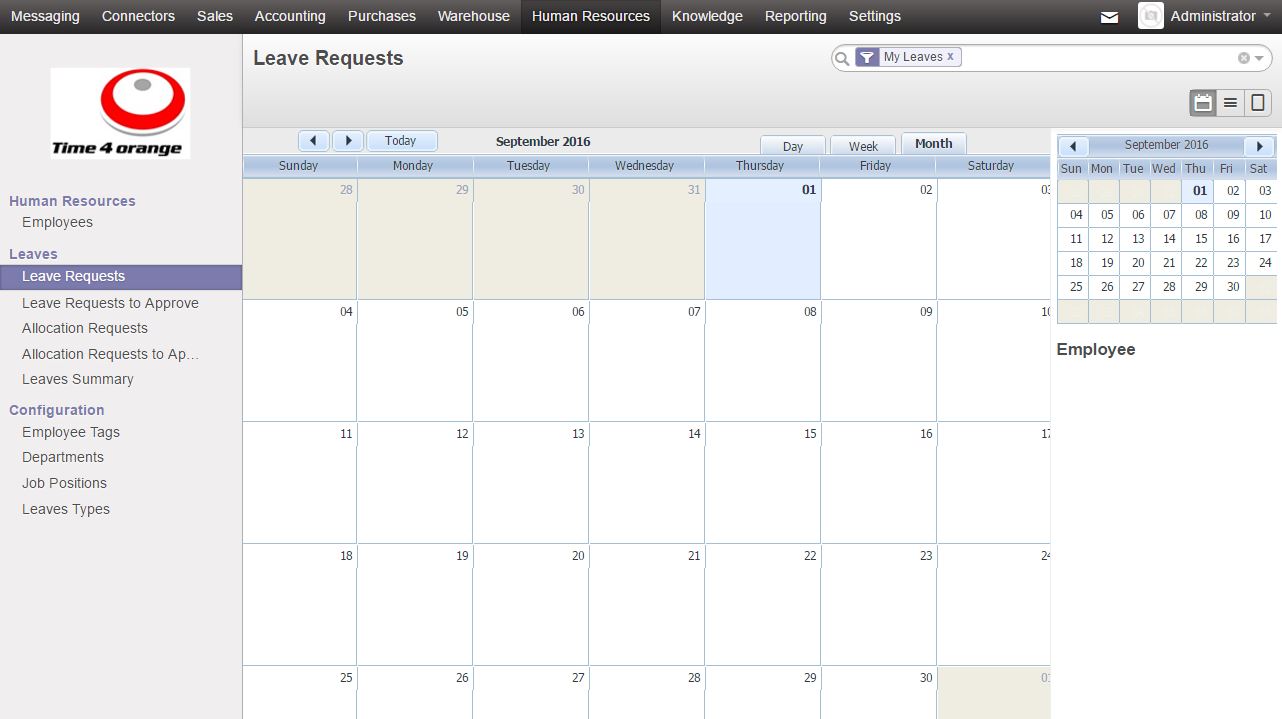This screenshot has height=719, width=1282.
Task: Open Leaves Types configuration
Action: 66,509
